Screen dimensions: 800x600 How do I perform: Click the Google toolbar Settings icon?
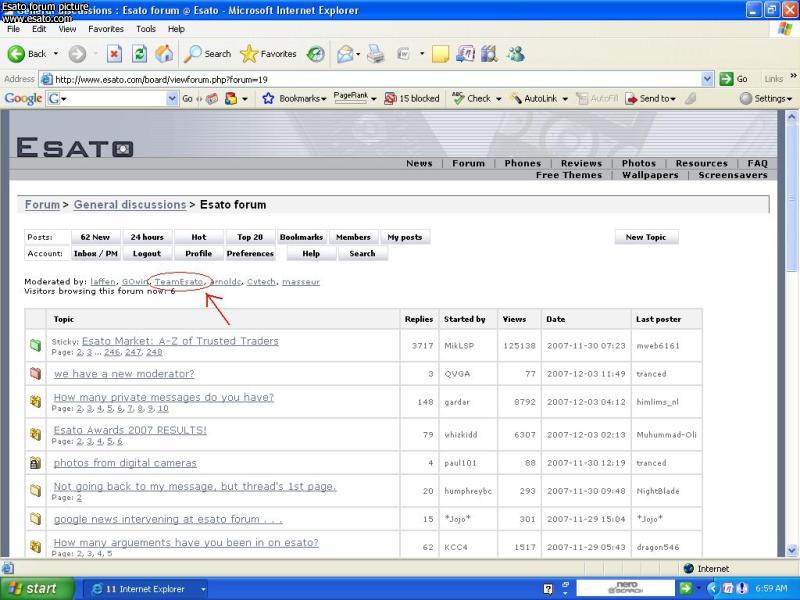[x=745, y=98]
